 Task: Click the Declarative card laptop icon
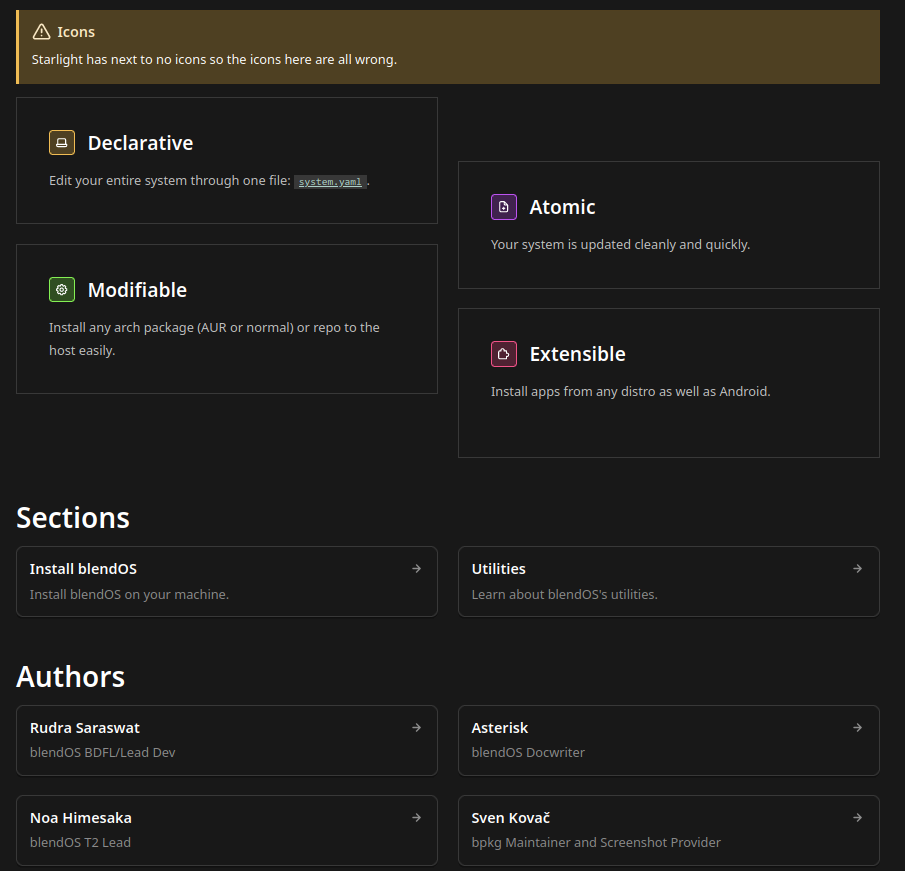pyautogui.click(x=62, y=143)
